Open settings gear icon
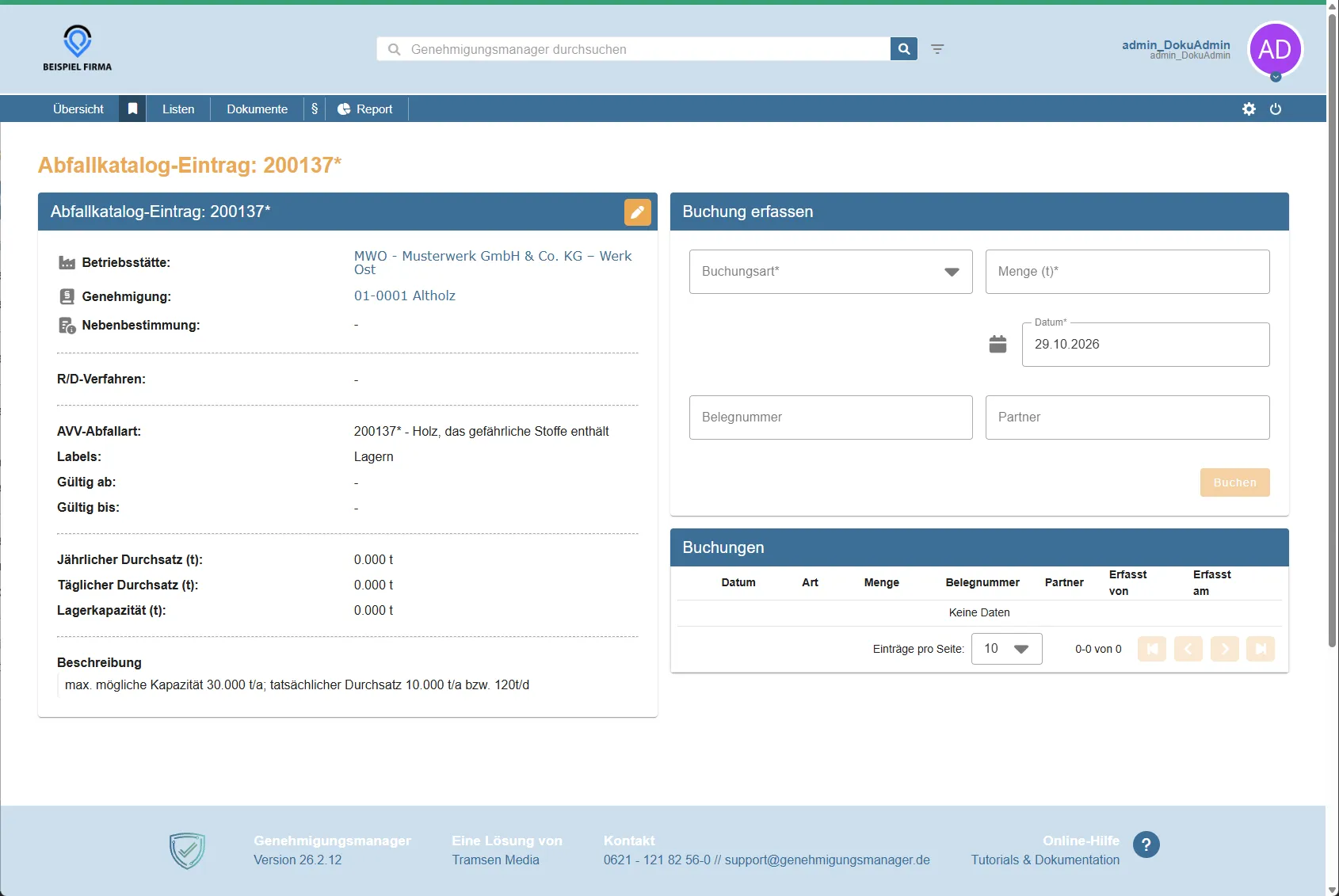This screenshot has width=1339, height=896. point(1249,109)
